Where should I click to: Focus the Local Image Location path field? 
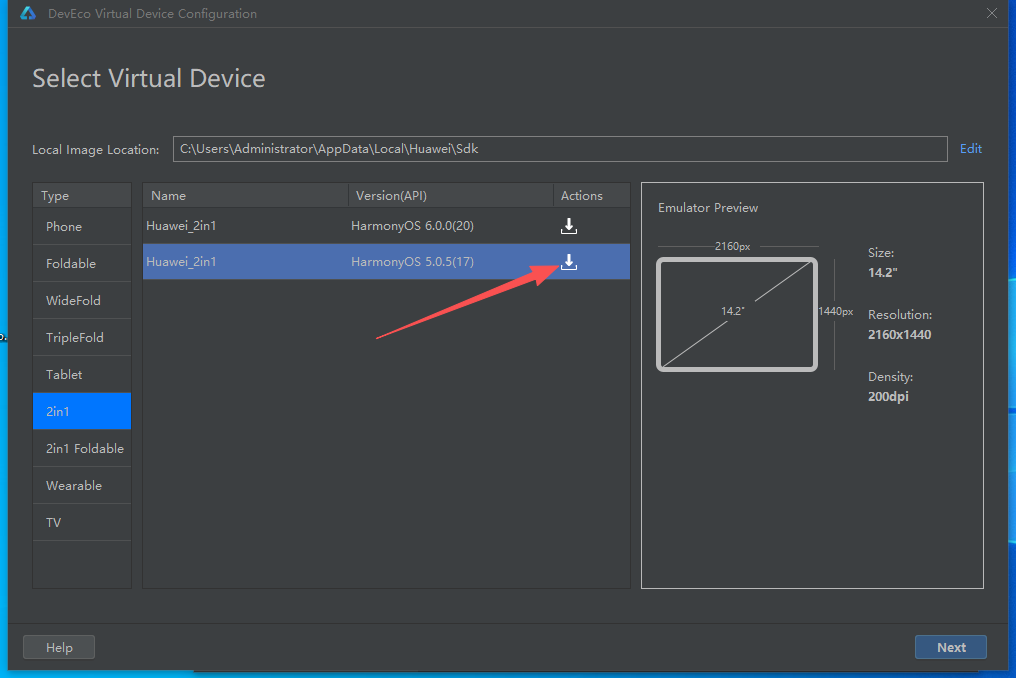point(560,148)
